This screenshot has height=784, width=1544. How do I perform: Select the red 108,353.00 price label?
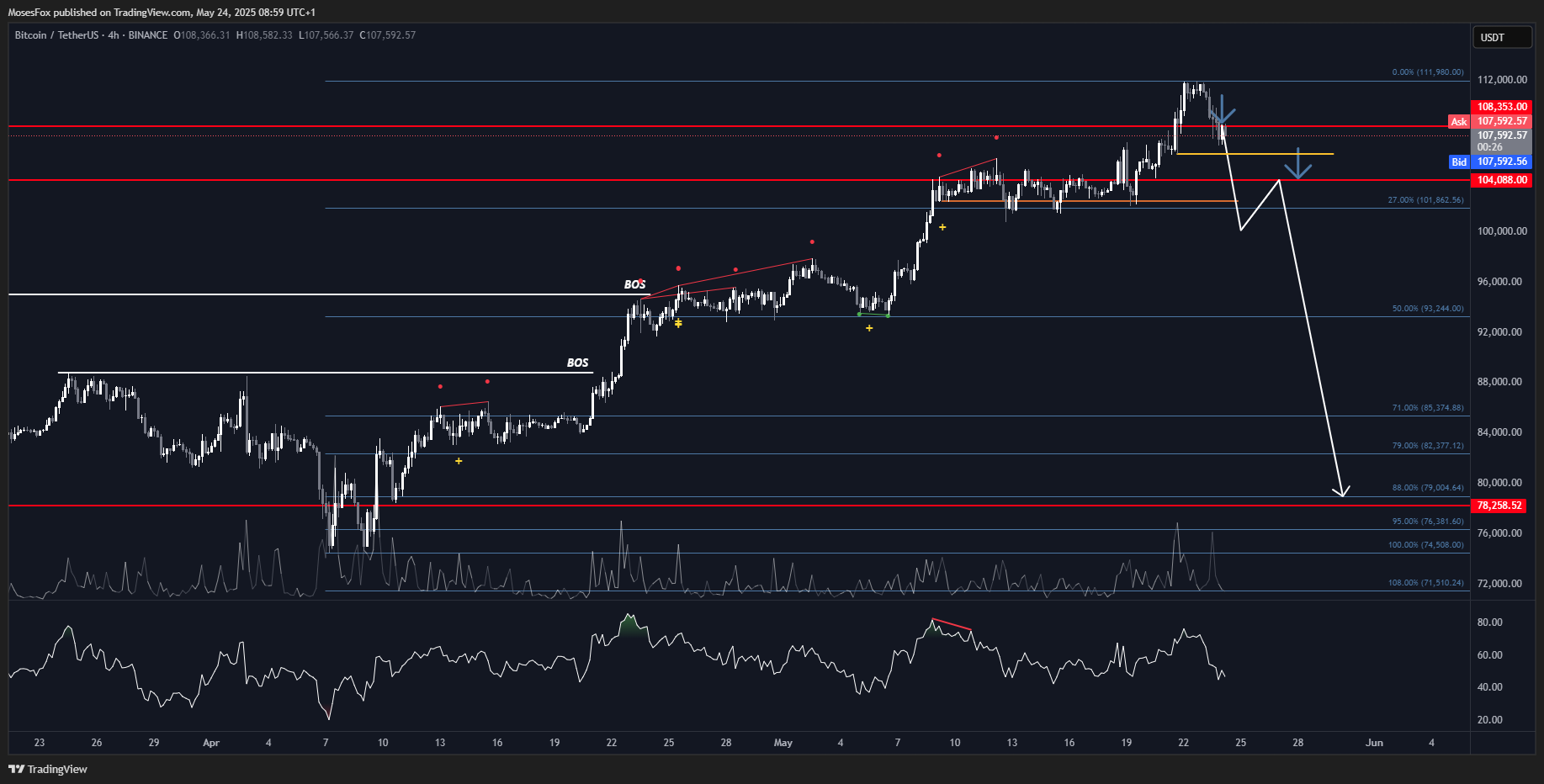point(1502,107)
